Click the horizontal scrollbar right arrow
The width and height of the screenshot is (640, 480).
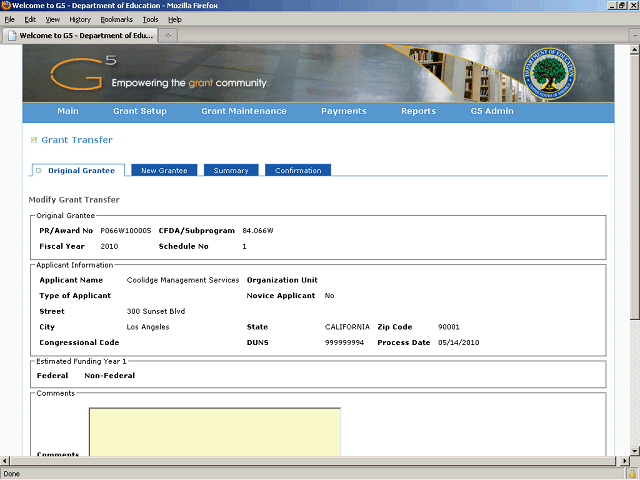[624, 461]
